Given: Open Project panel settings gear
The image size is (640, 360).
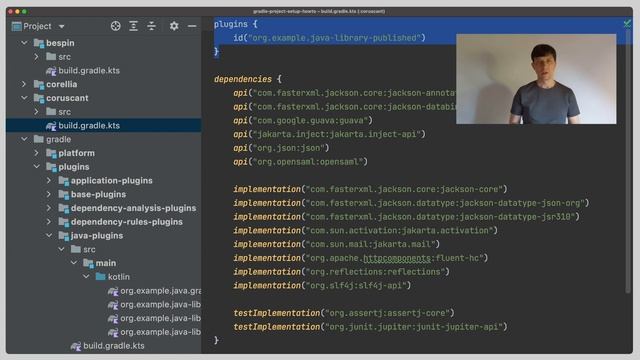Looking at the screenshot, I should pyautogui.click(x=174, y=26).
